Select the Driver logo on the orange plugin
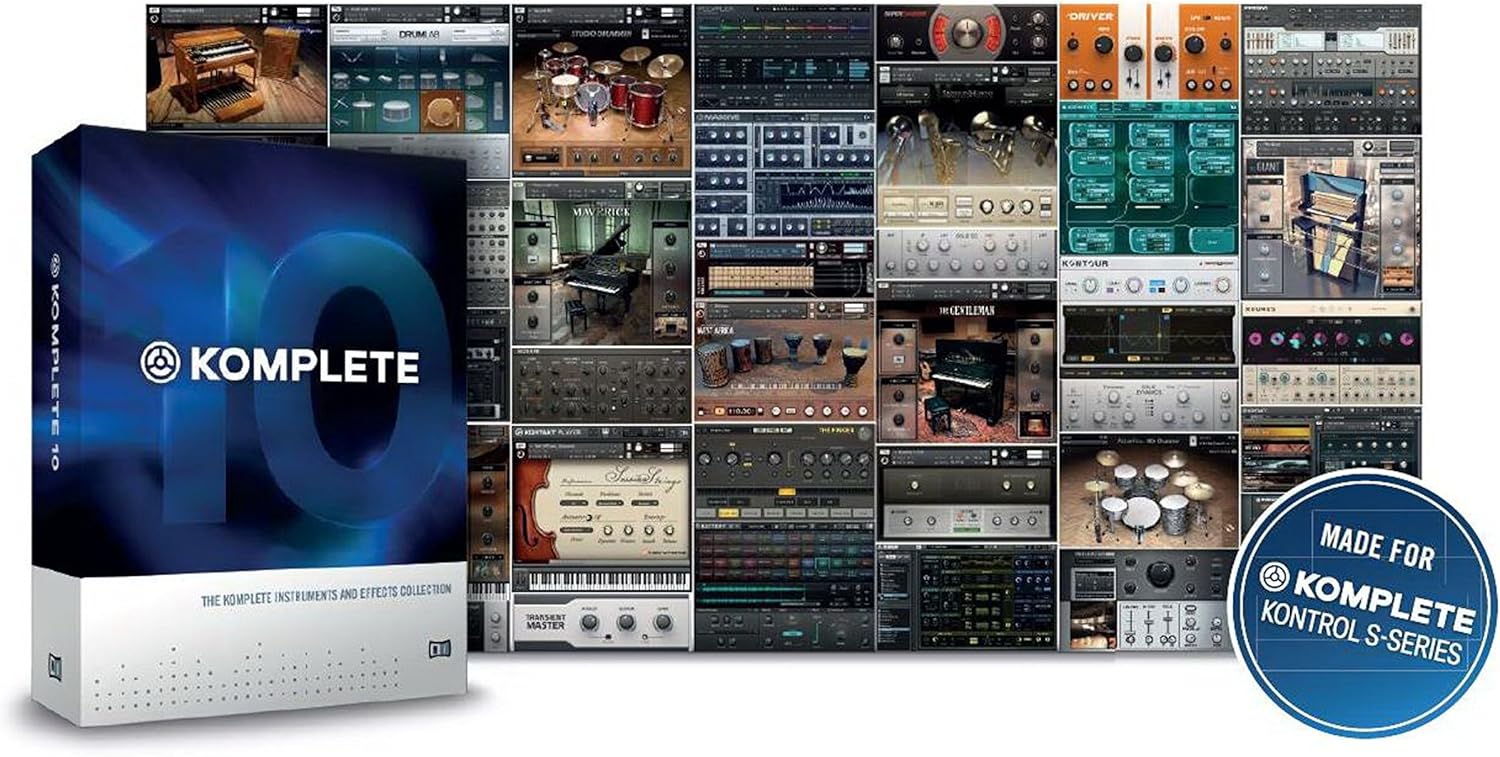Screen dimensions: 1500x757 pos(1090,16)
